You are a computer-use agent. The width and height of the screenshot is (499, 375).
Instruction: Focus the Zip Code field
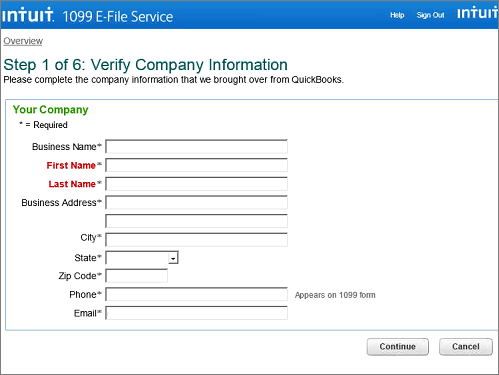point(136,276)
